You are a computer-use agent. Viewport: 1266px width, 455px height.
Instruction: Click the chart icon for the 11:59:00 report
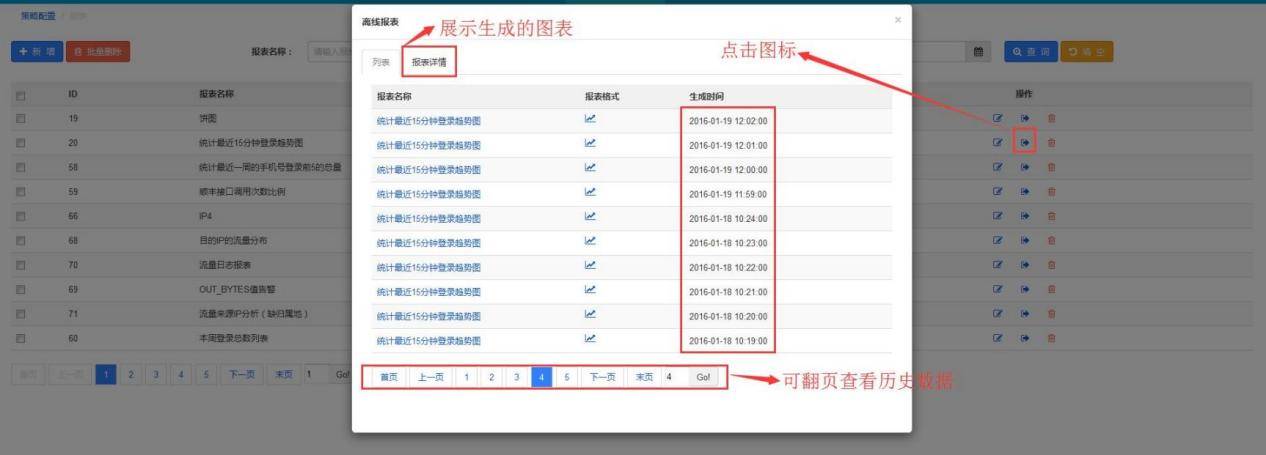pyautogui.click(x=590, y=192)
